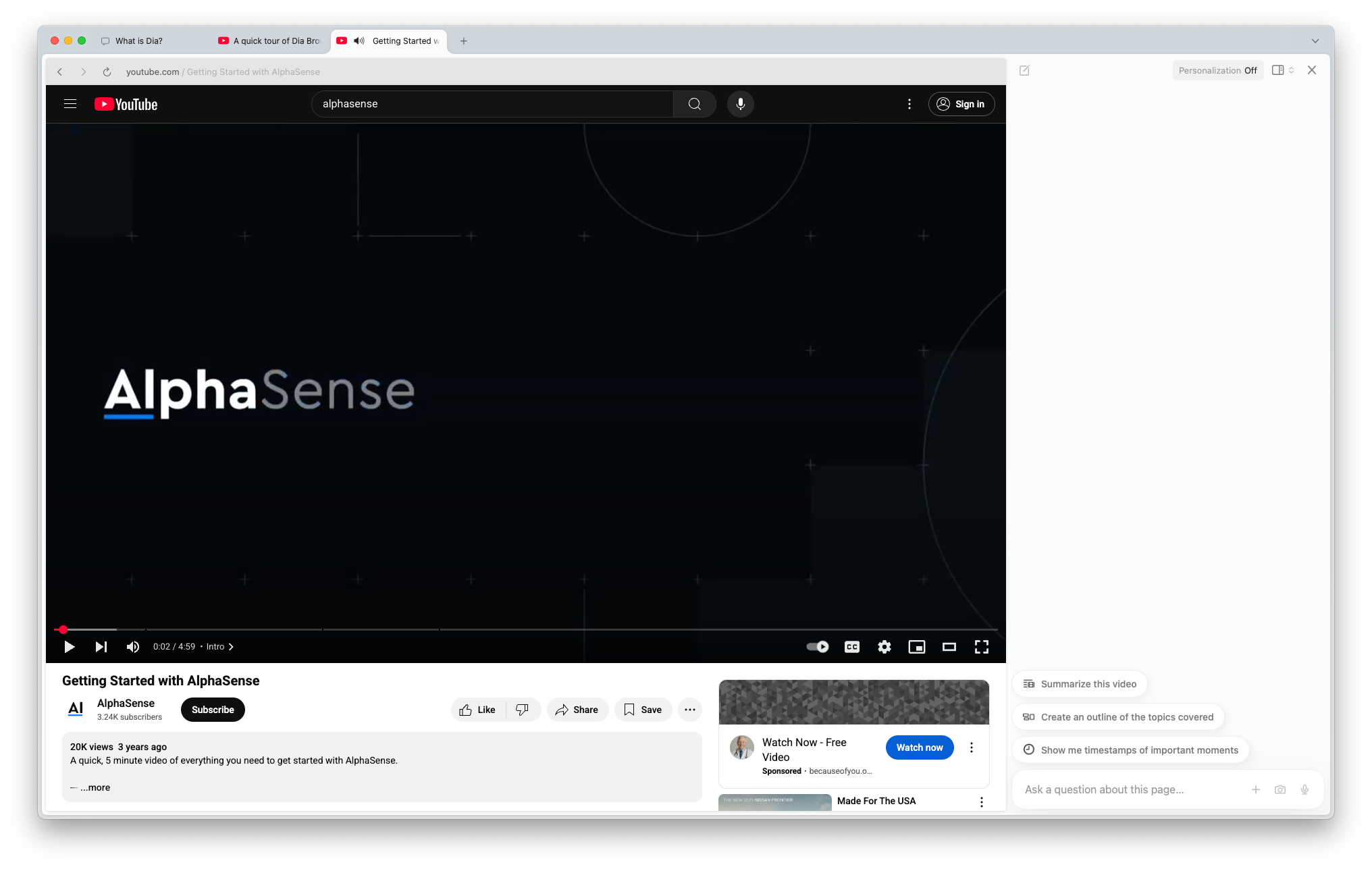Toggle closed captions on the video
Viewport: 1372px width, 869px height.
click(x=851, y=647)
